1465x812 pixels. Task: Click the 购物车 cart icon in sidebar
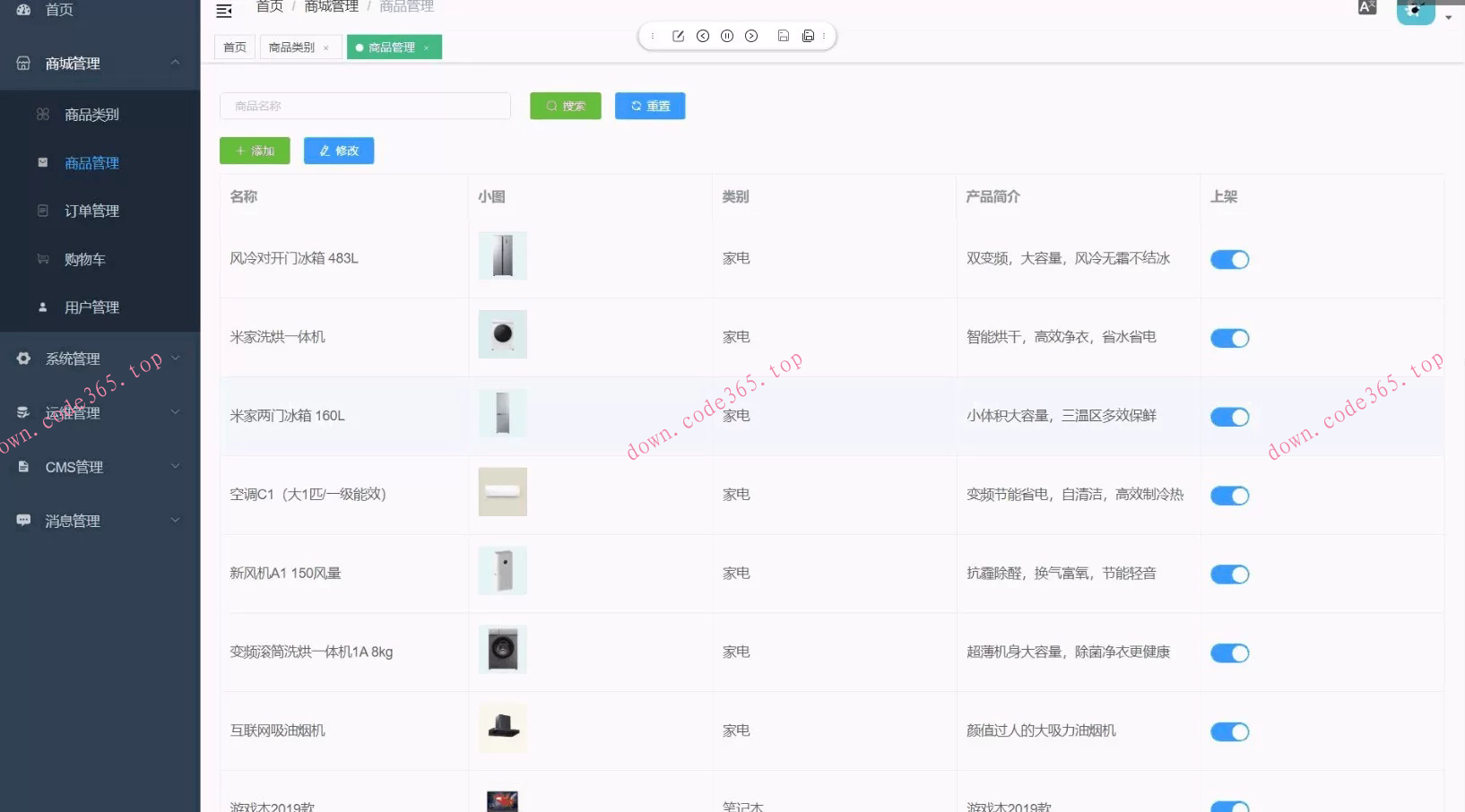tap(43, 259)
